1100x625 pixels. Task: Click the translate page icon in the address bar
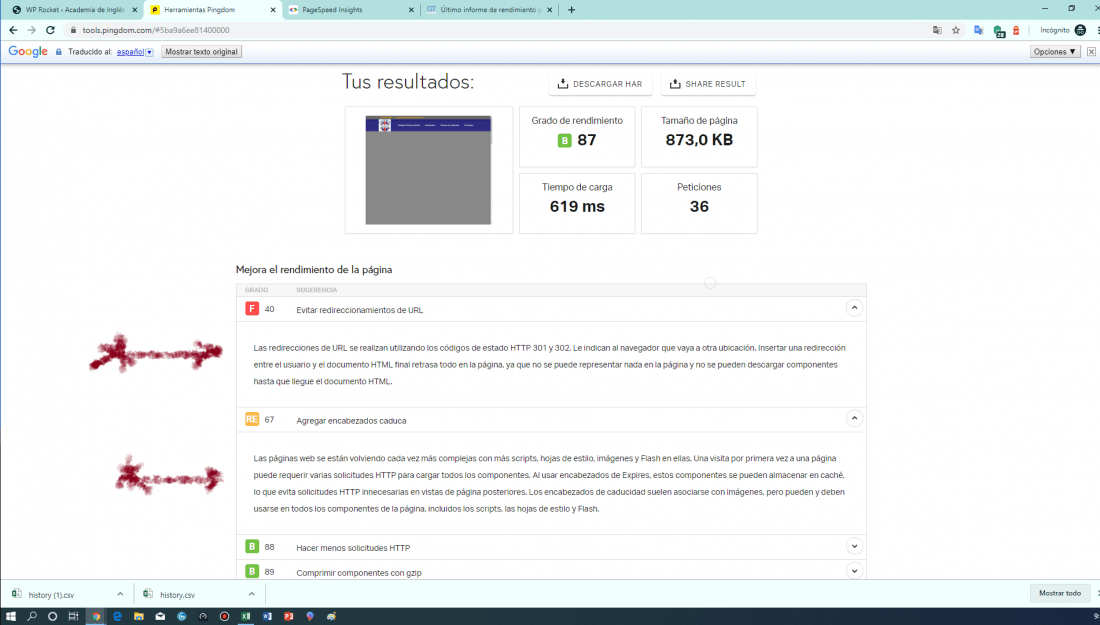(937, 30)
